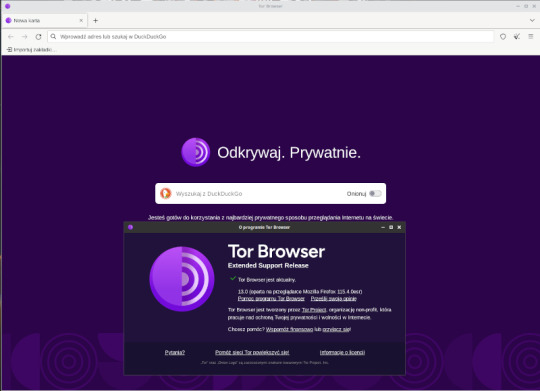Click the Tor icon in main title bar
This screenshot has height=391, width=540.
point(8,6)
